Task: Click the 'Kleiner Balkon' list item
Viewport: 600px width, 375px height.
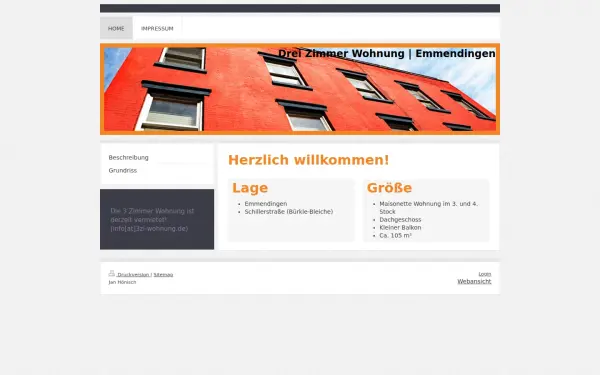Action: (400, 227)
